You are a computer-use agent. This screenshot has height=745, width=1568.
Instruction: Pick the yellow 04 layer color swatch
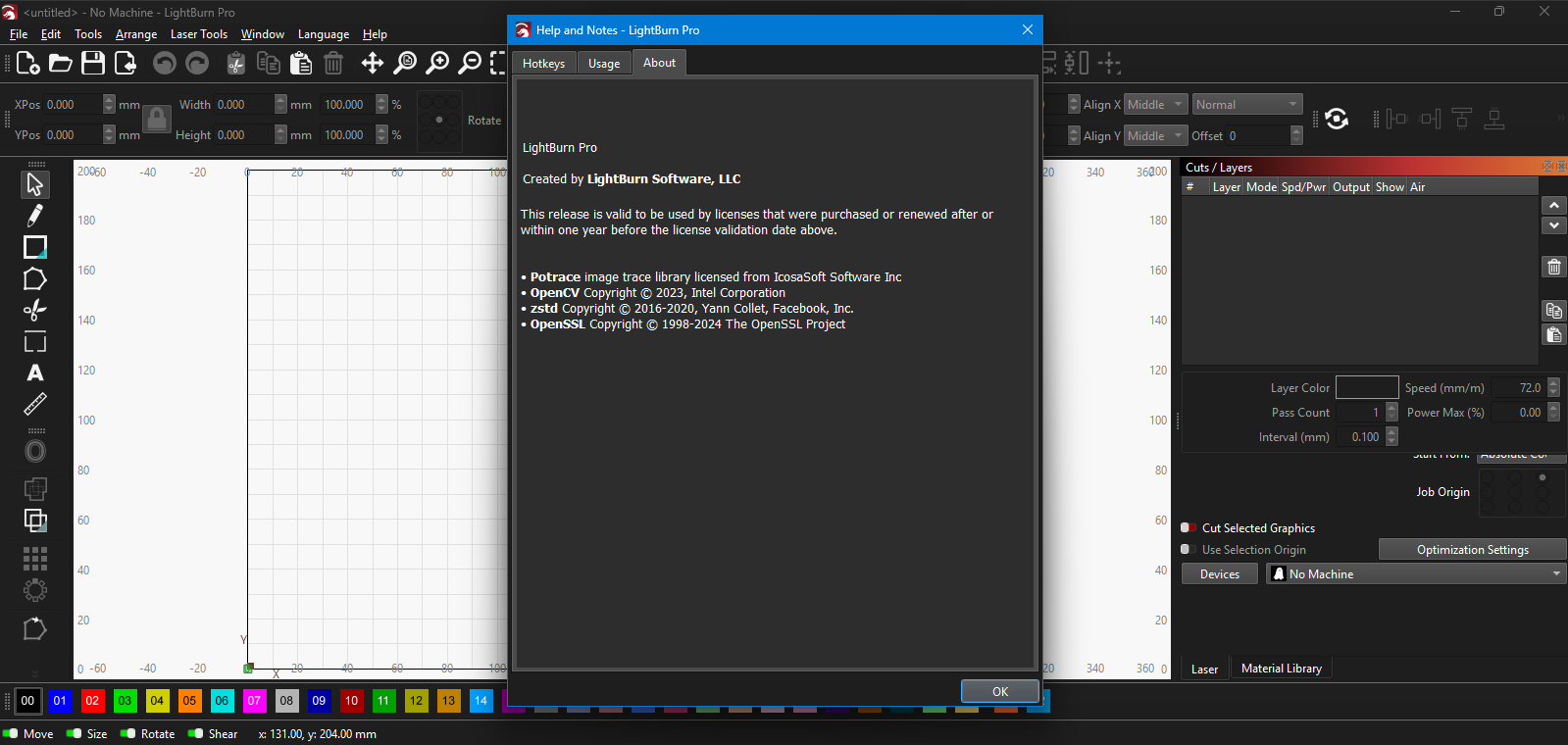coord(157,701)
